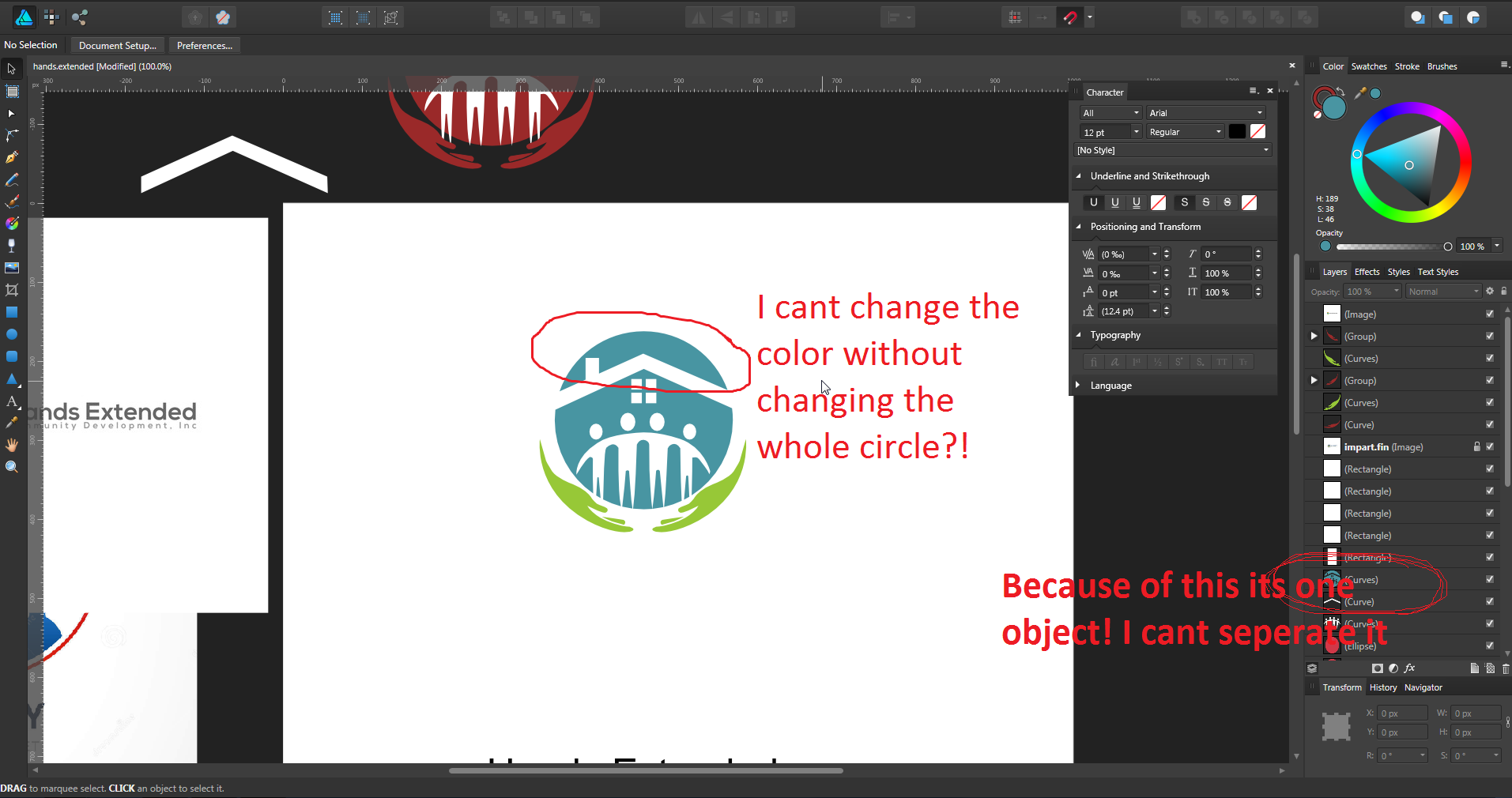This screenshot has height=798, width=1512.
Task: Select the Corner tool
Action: click(12, 136)
